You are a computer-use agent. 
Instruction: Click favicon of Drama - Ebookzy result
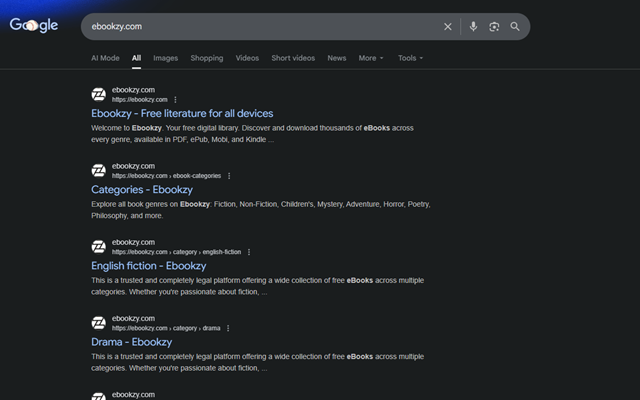pyautogui.click(x=98, y=323)
